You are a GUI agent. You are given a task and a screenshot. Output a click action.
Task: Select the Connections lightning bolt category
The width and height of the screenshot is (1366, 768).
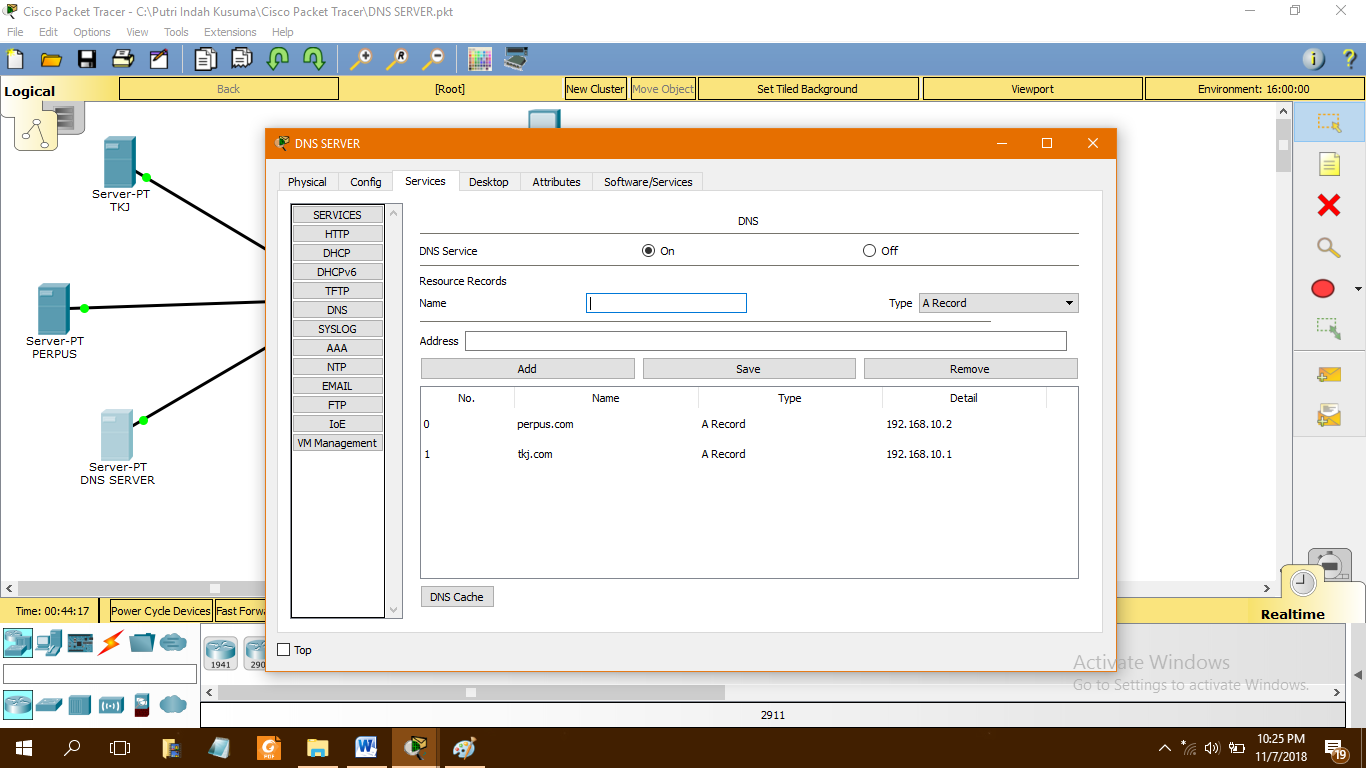pos(110,642)
